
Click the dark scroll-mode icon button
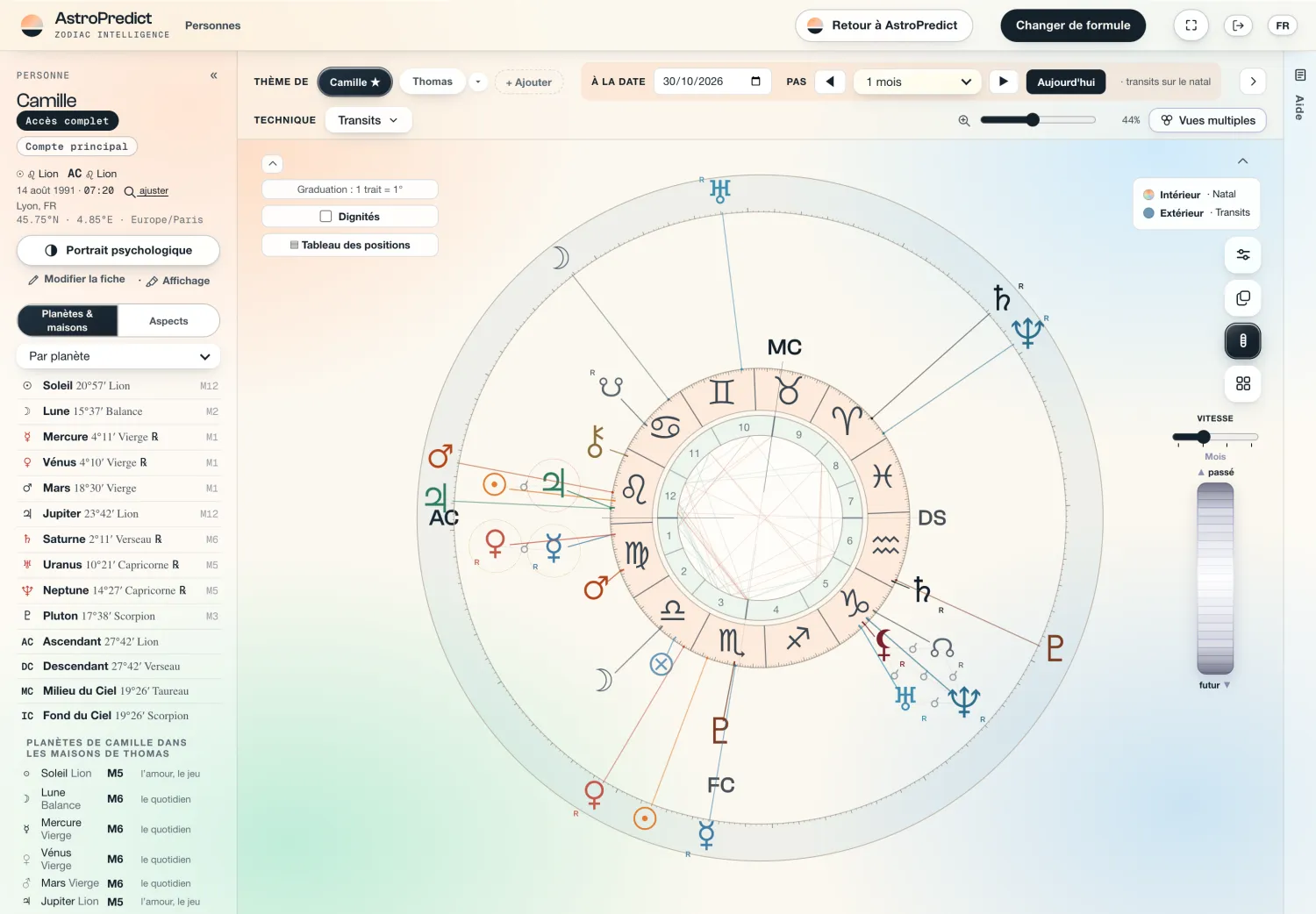(x=1242, y=341)
